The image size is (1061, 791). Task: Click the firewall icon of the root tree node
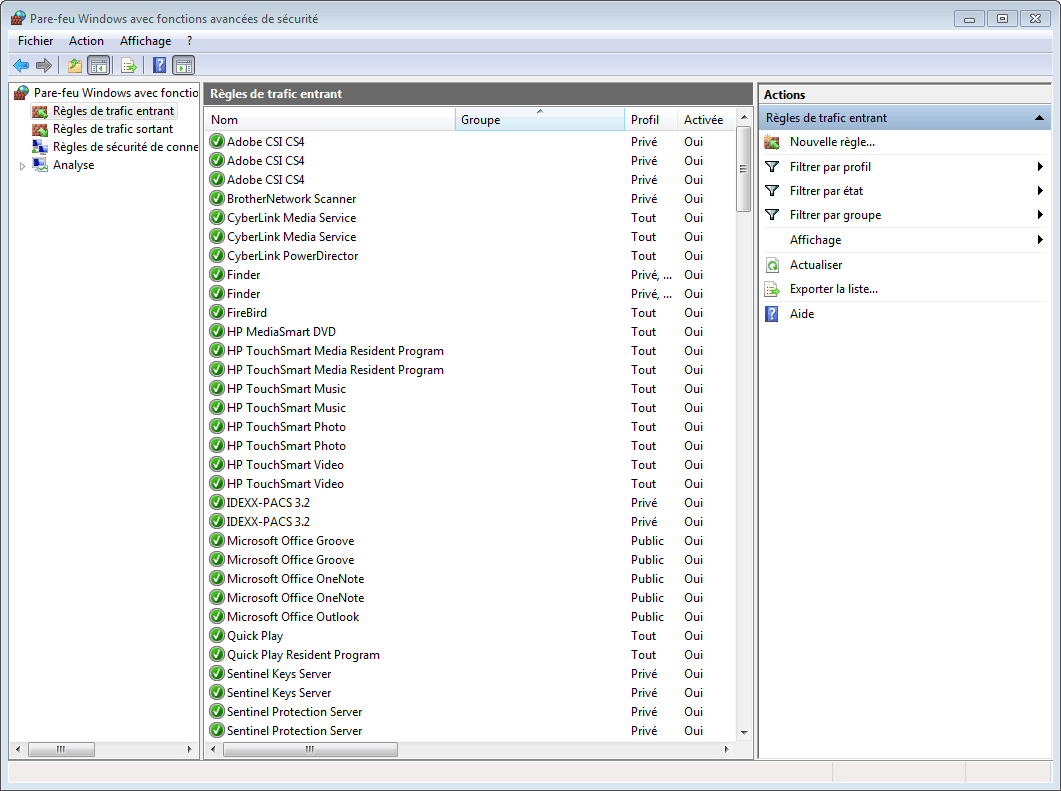pos(22,93)
